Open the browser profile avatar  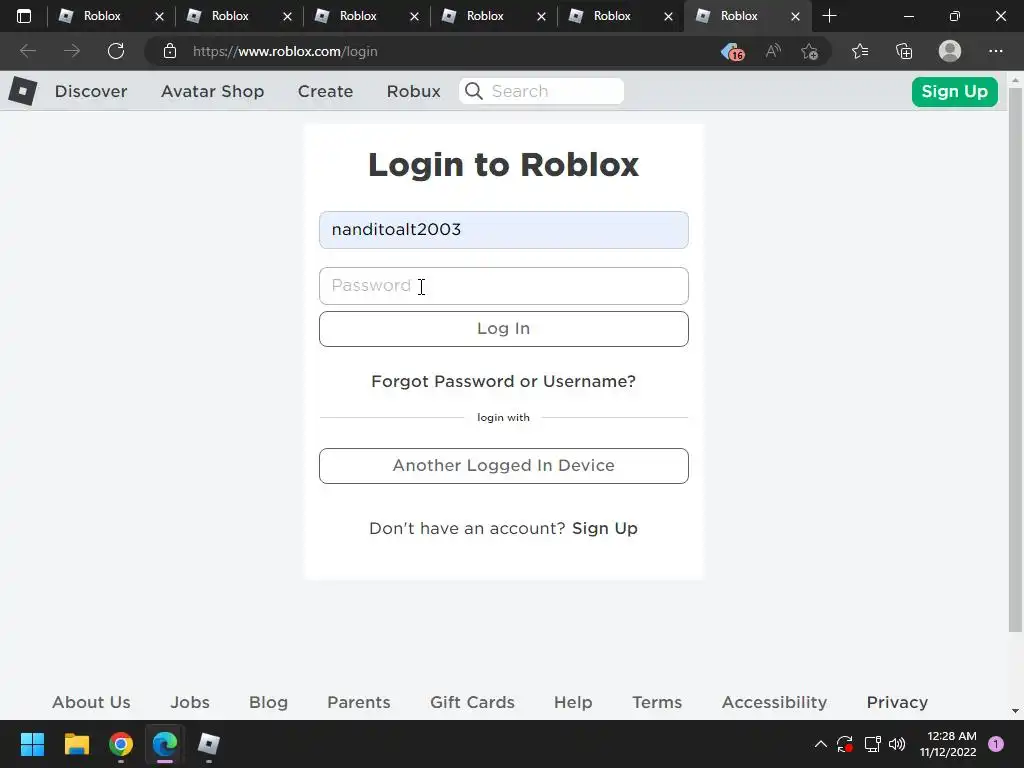tap(950, 51)
